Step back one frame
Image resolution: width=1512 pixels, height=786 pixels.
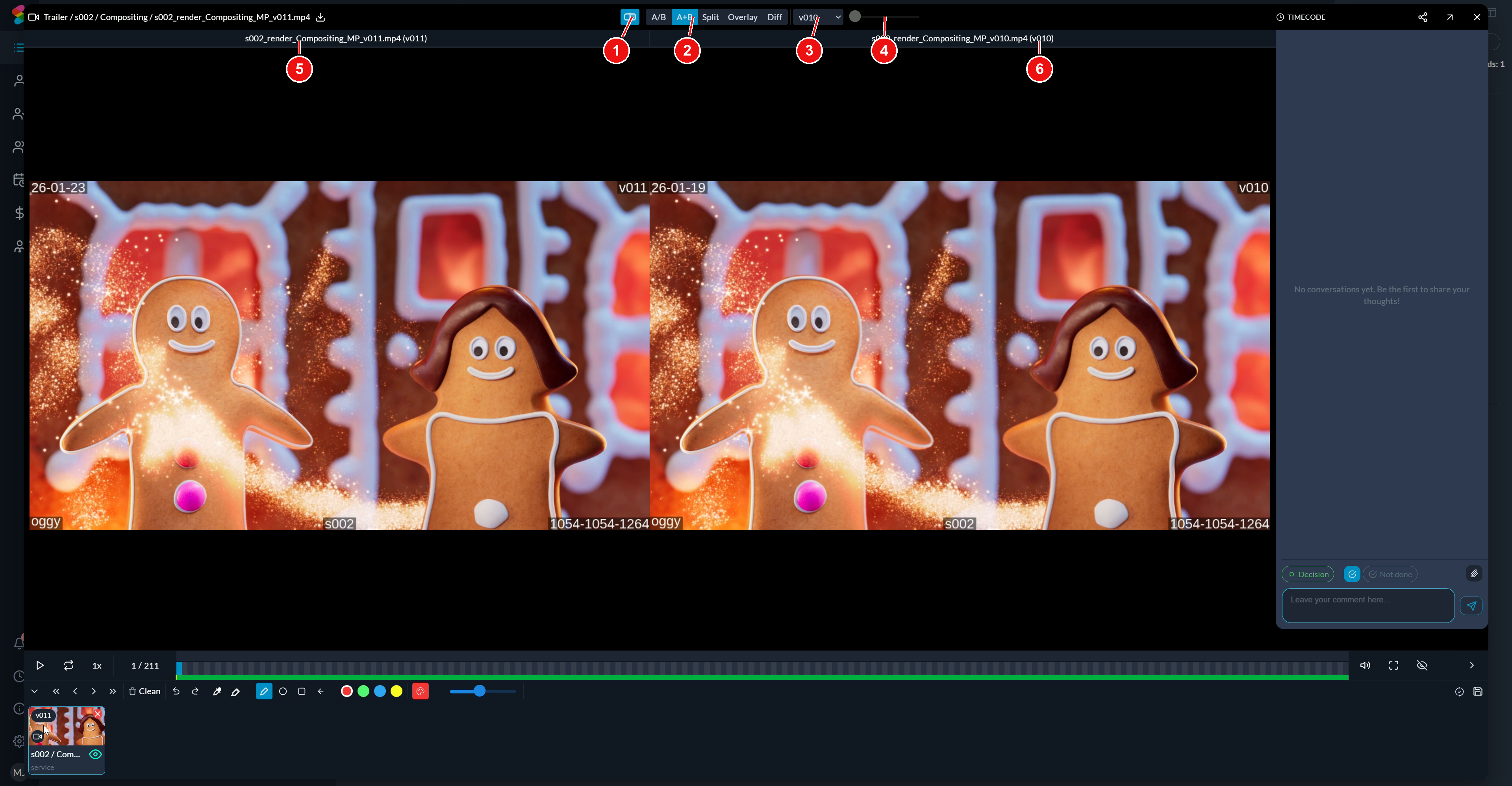click(x=75, y=691)
